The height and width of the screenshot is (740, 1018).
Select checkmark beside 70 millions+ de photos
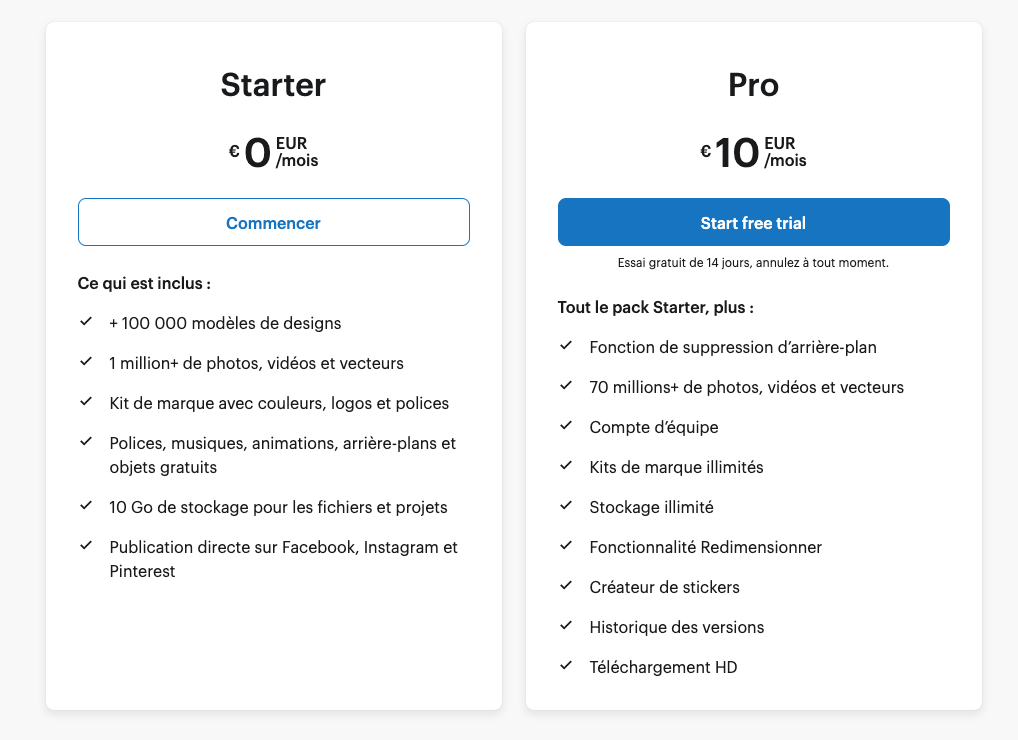pyautogui.click(x=566, y=386)
